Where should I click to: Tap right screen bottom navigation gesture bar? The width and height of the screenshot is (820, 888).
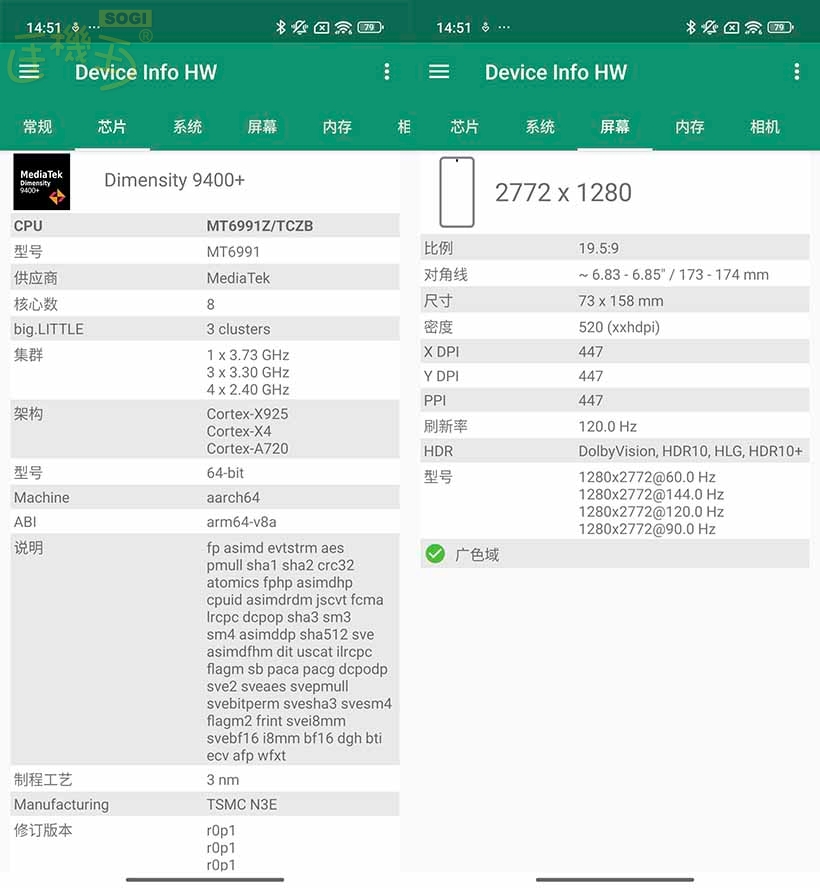click(x=615, y=880)
